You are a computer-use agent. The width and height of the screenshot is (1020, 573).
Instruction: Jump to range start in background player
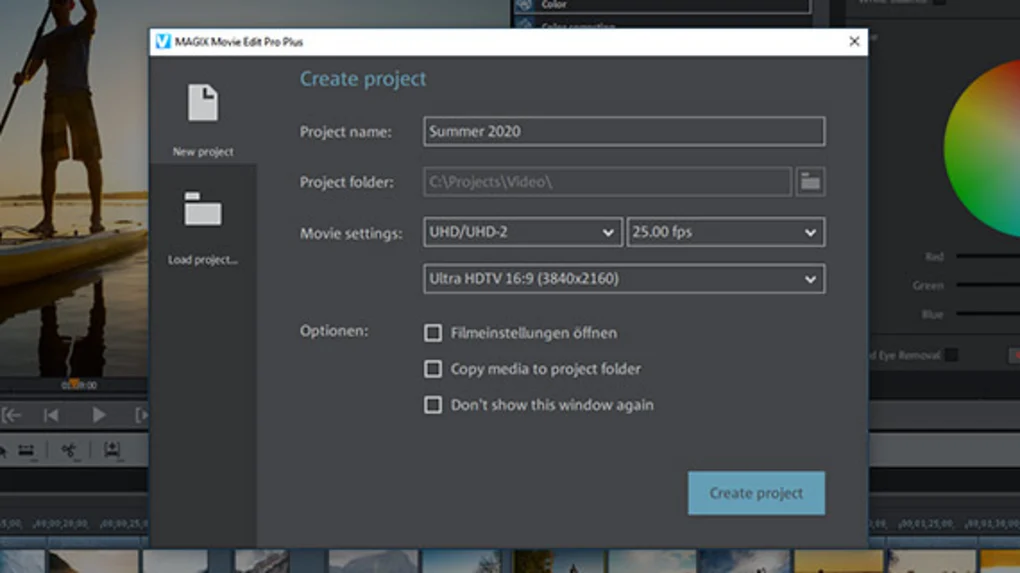point(12,415)
